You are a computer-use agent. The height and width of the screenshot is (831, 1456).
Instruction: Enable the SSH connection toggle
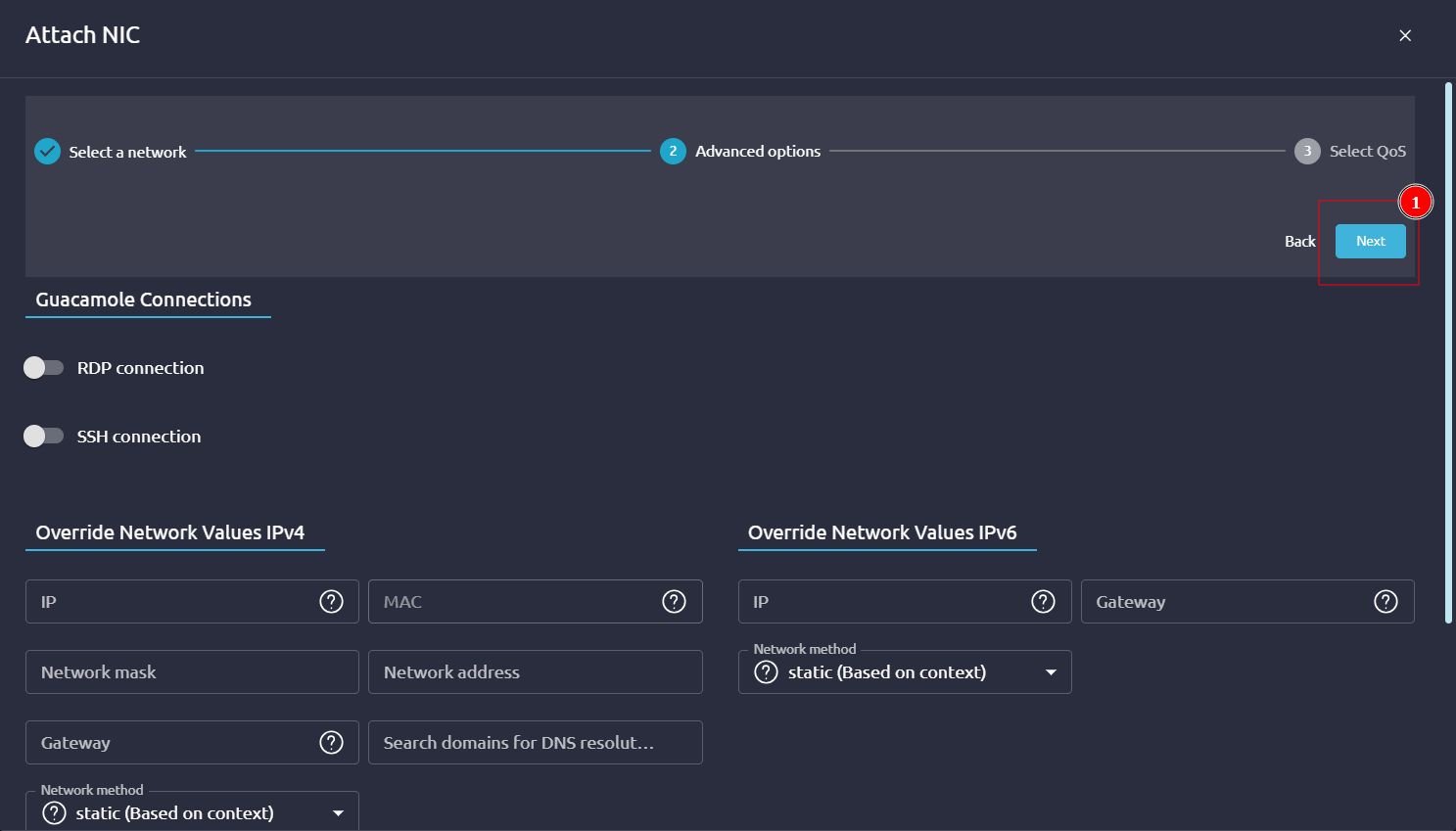44,437
